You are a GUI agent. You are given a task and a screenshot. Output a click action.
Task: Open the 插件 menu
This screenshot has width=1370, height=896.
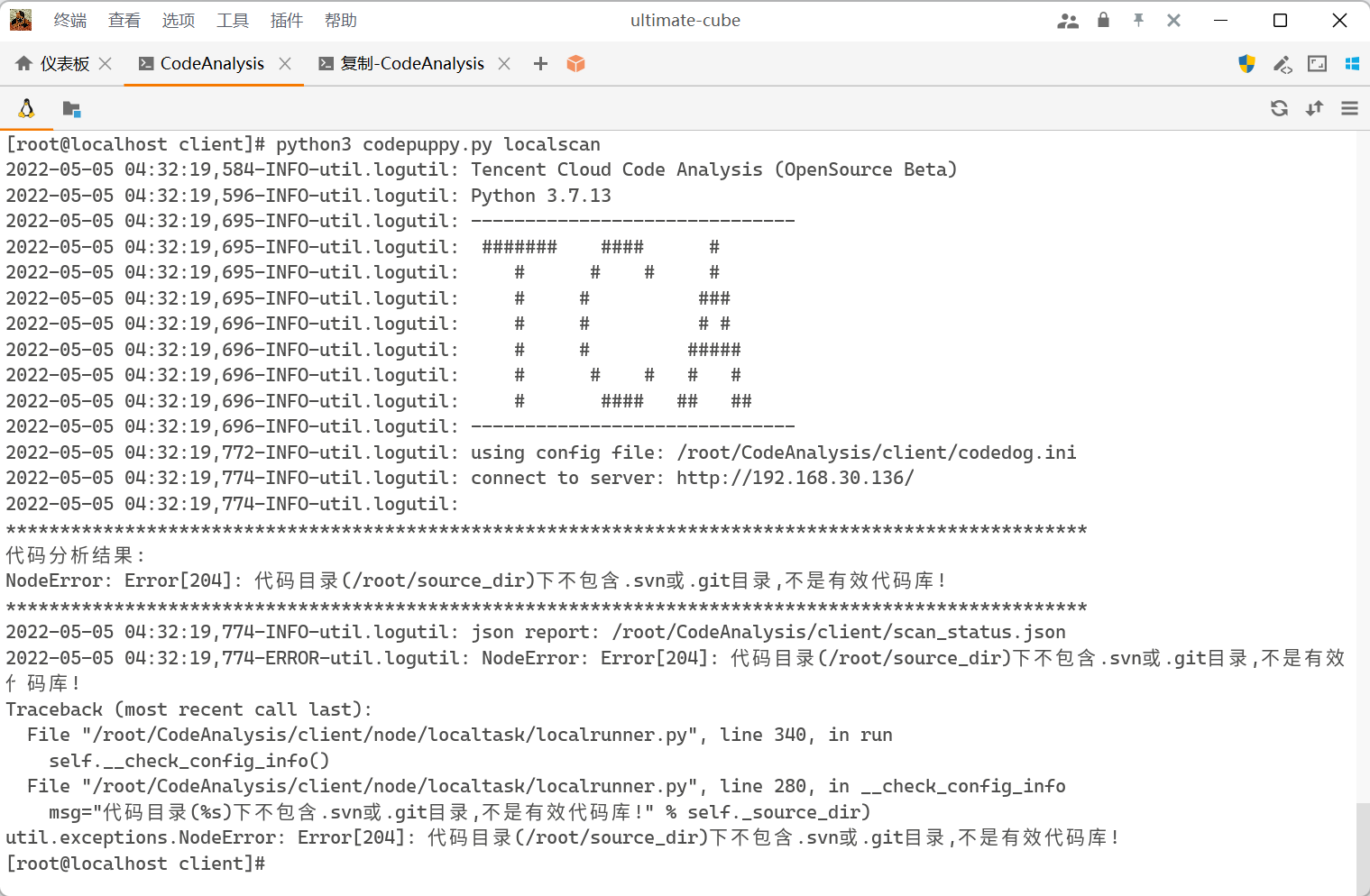(x=286, y=20)
